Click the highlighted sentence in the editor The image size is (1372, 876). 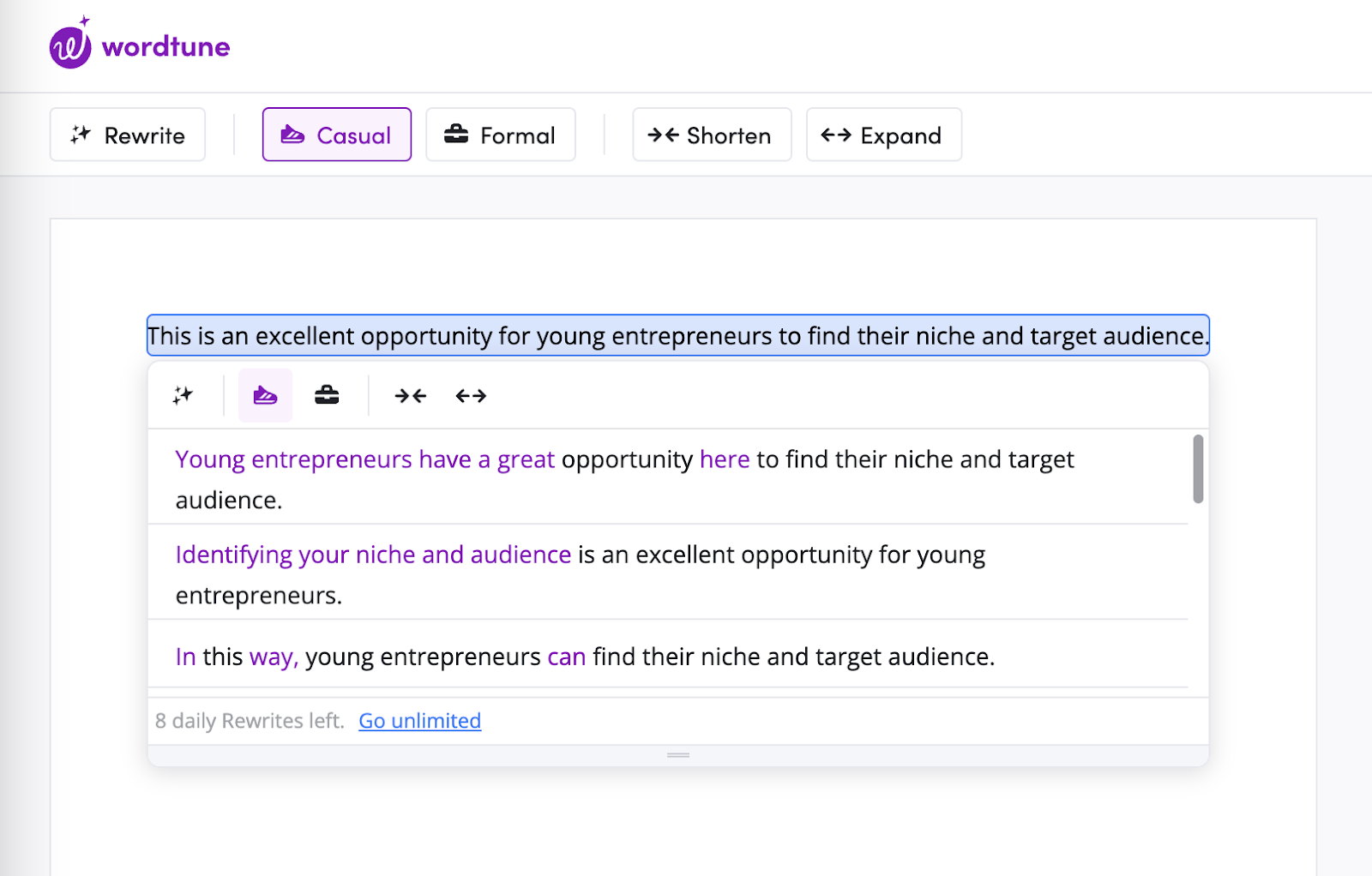coord(677,335)
